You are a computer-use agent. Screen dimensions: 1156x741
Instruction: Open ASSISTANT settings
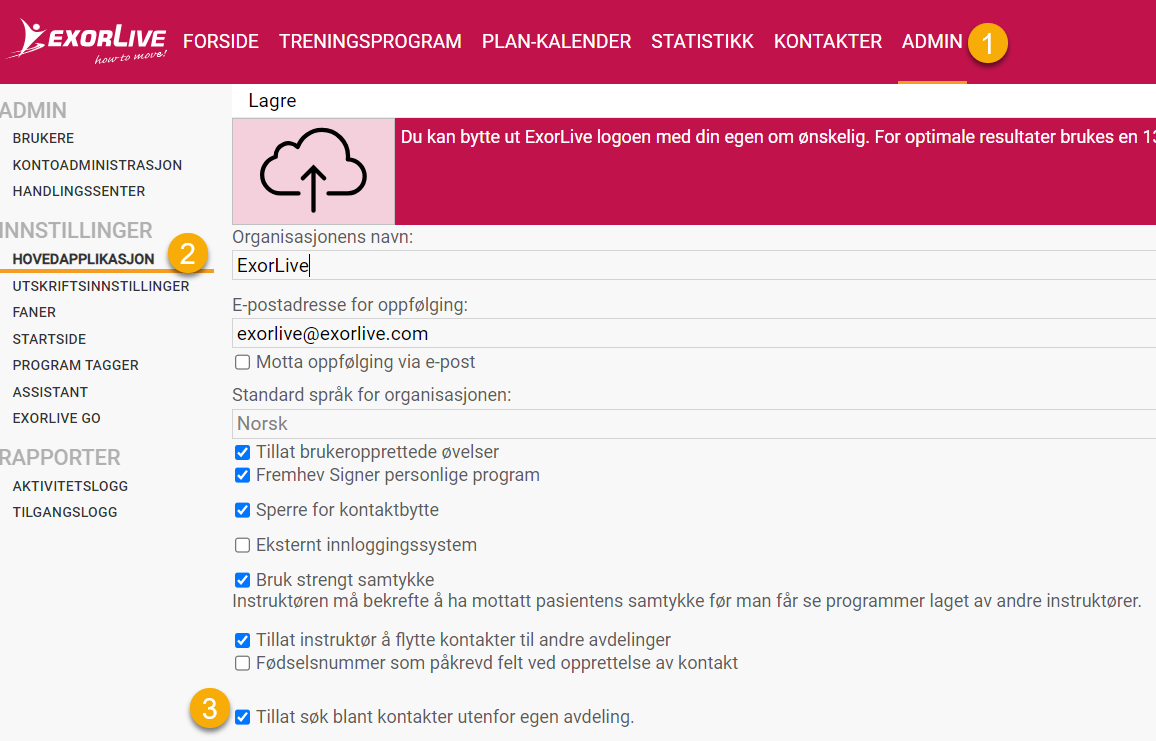(50, 392)
